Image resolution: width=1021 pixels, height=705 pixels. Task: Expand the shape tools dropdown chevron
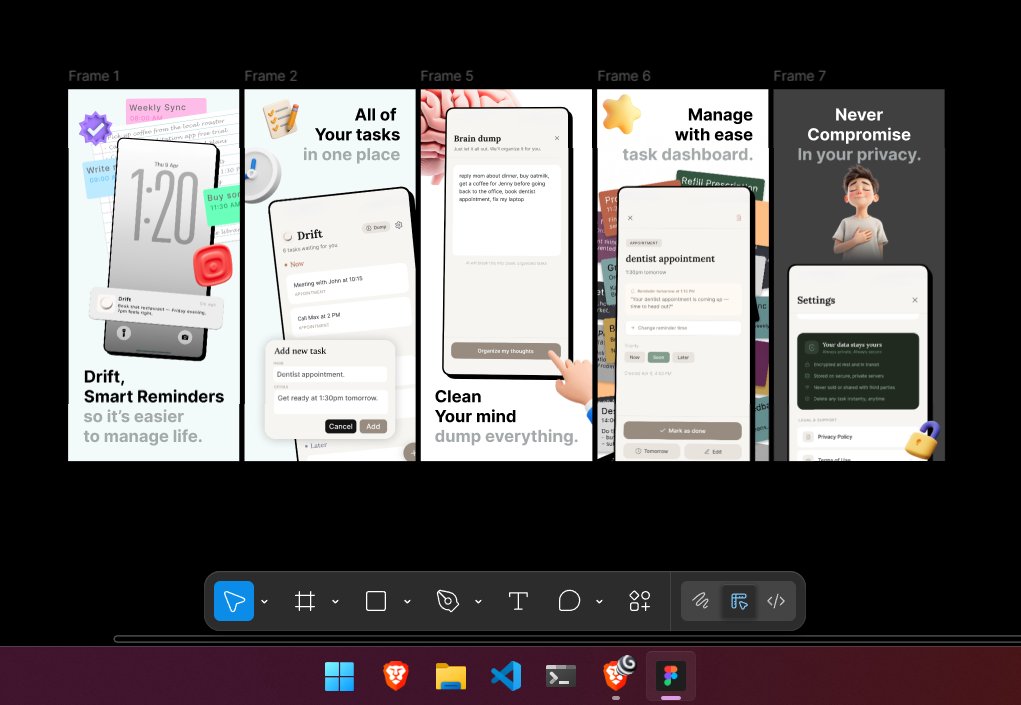point(407,601)
